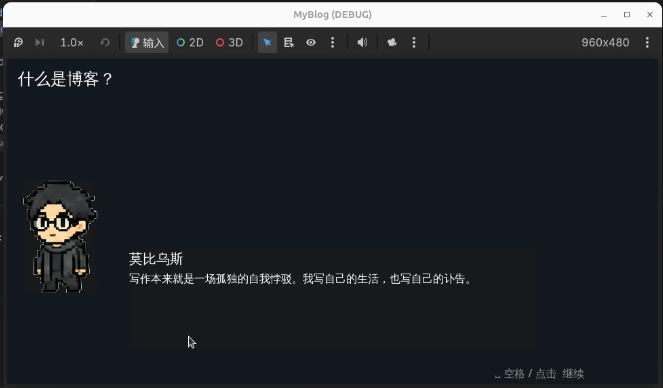Click the pixel-art character portrait
The width and height of the screenshot is (663, 388).
point(60,236)
